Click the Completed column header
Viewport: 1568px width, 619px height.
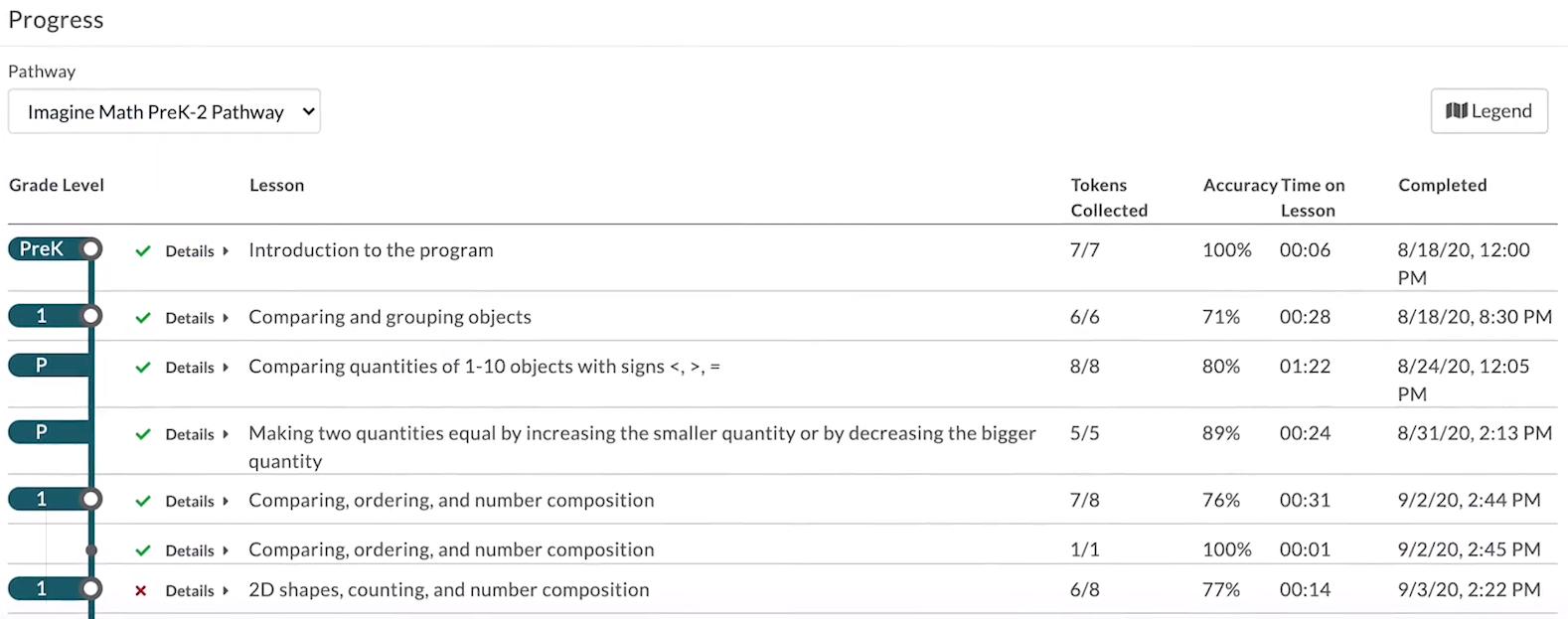point(1442,186)
